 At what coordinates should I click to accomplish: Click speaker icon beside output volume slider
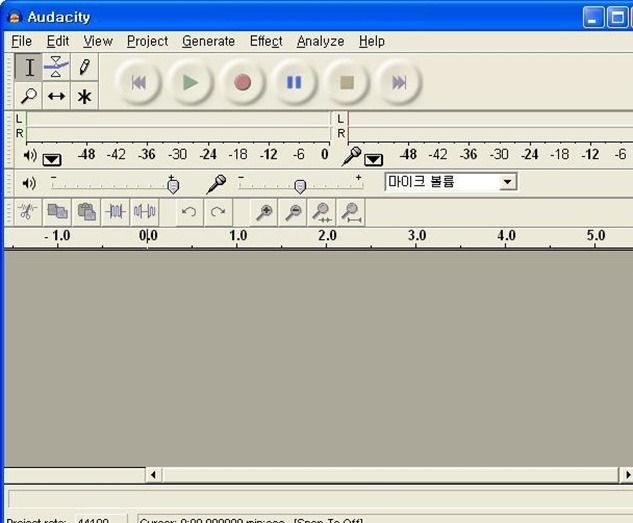click(x=29, y=184)
